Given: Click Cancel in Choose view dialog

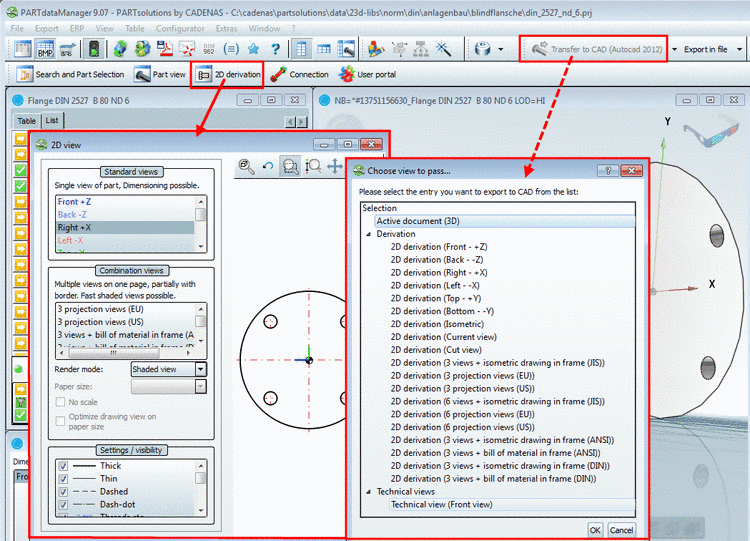Looking at the screenshot, I should (621, 530).
